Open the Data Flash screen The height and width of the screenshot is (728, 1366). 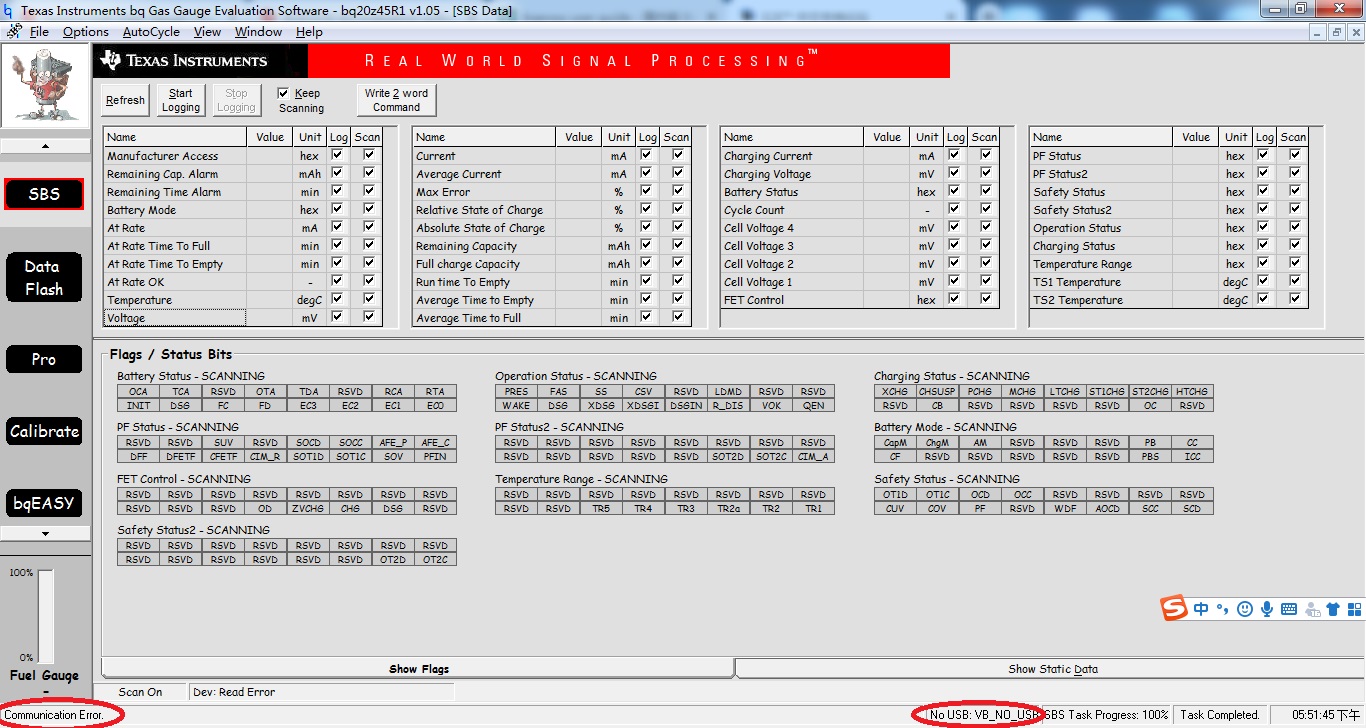click(44, 278)
